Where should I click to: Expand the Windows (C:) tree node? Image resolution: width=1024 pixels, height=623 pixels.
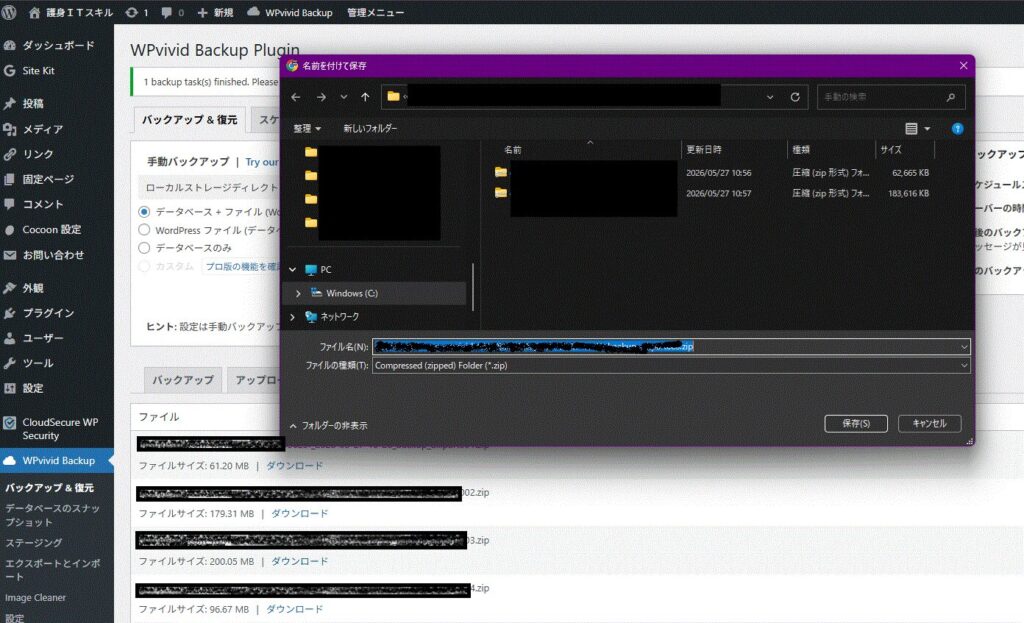[x=298, y=293]
